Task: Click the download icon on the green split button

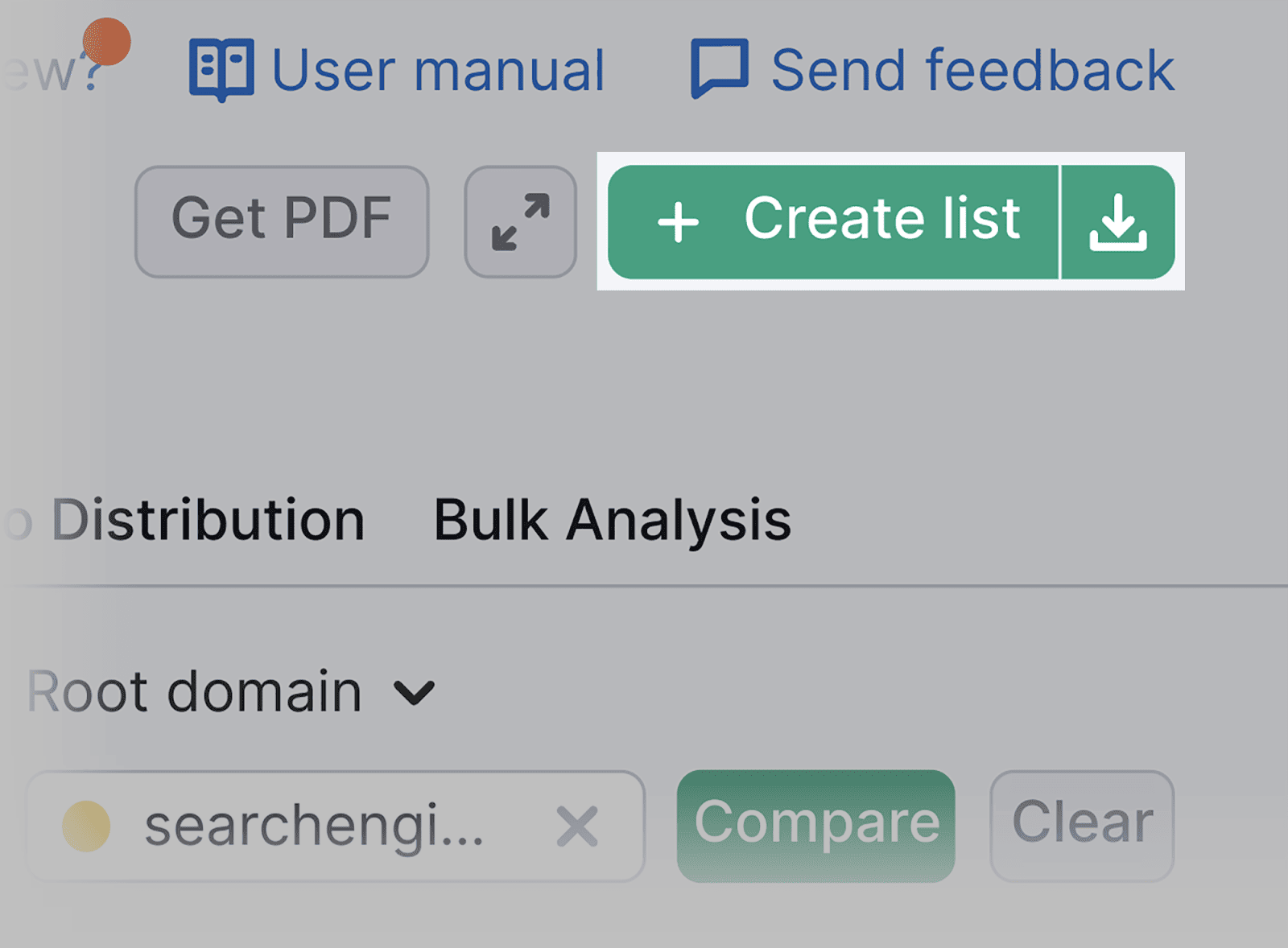Action: pos(1119,222)
